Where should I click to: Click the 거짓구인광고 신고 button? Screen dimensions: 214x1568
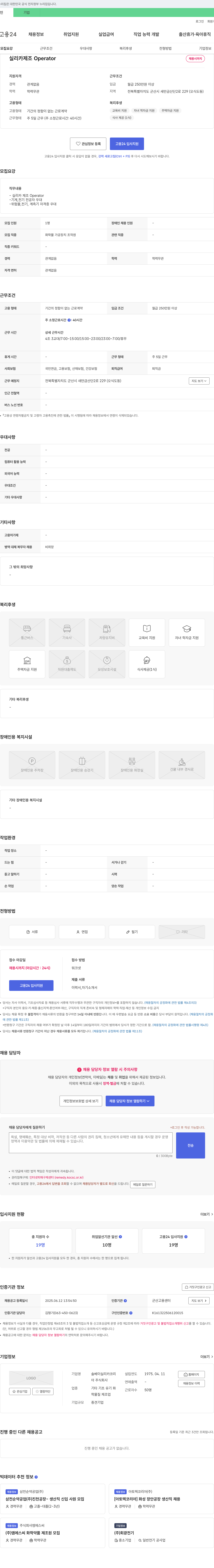198,1287
